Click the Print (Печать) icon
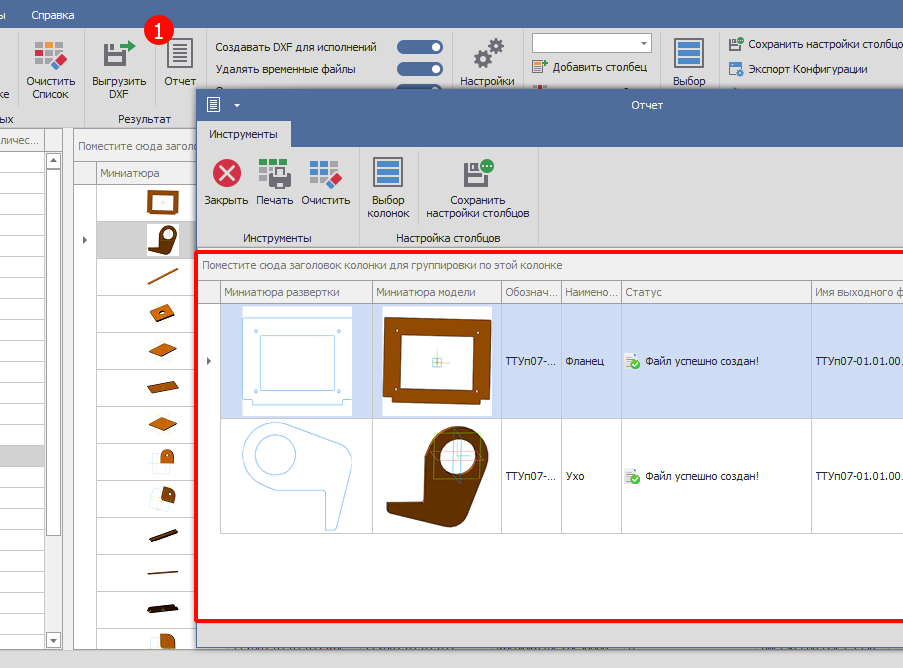 pos(274,175)
